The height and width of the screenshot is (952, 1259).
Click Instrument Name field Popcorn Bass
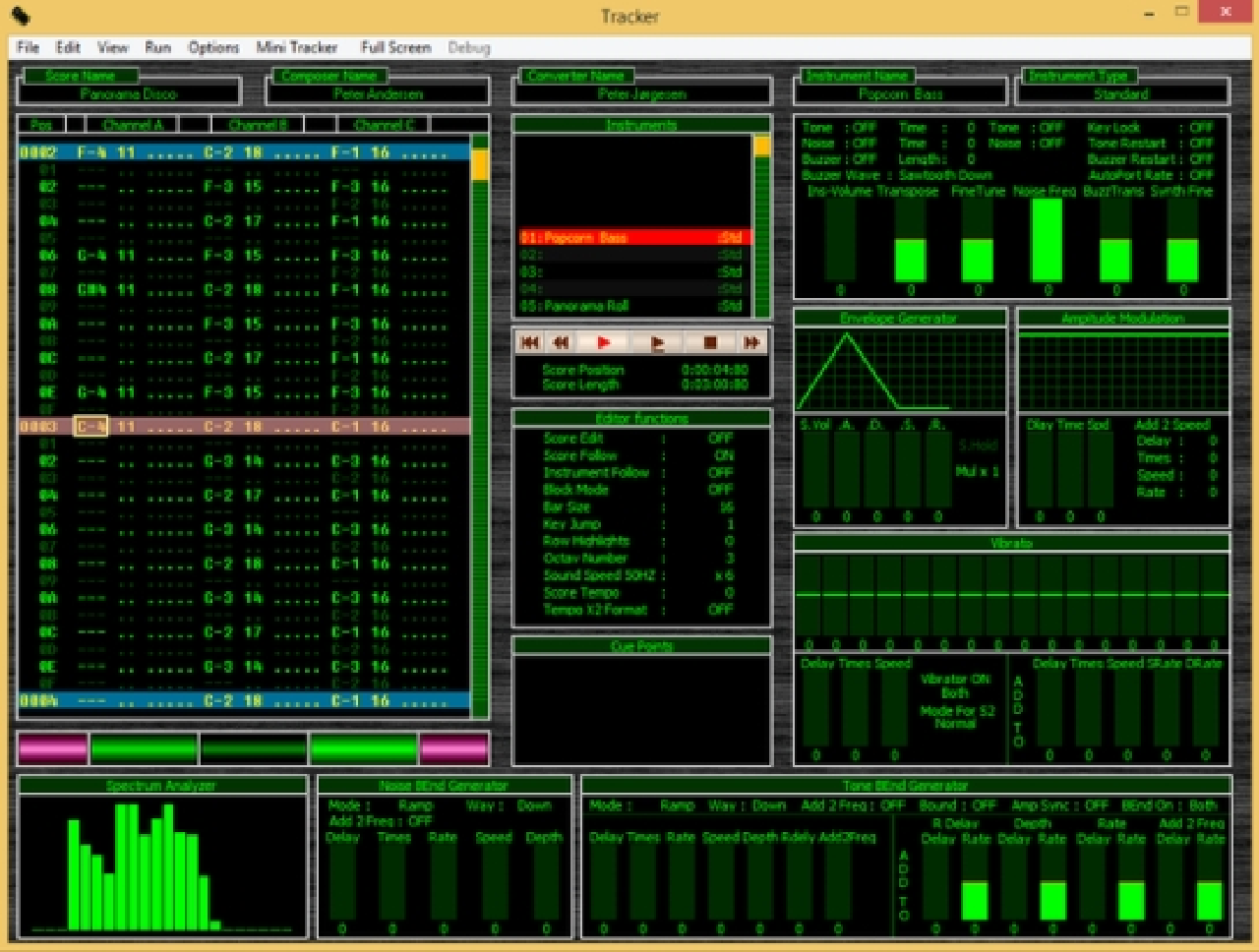(901, 93)
